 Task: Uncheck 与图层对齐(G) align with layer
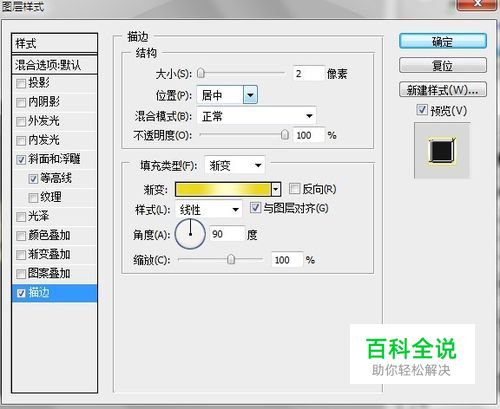pyautogui.click(x=255, y=208)
